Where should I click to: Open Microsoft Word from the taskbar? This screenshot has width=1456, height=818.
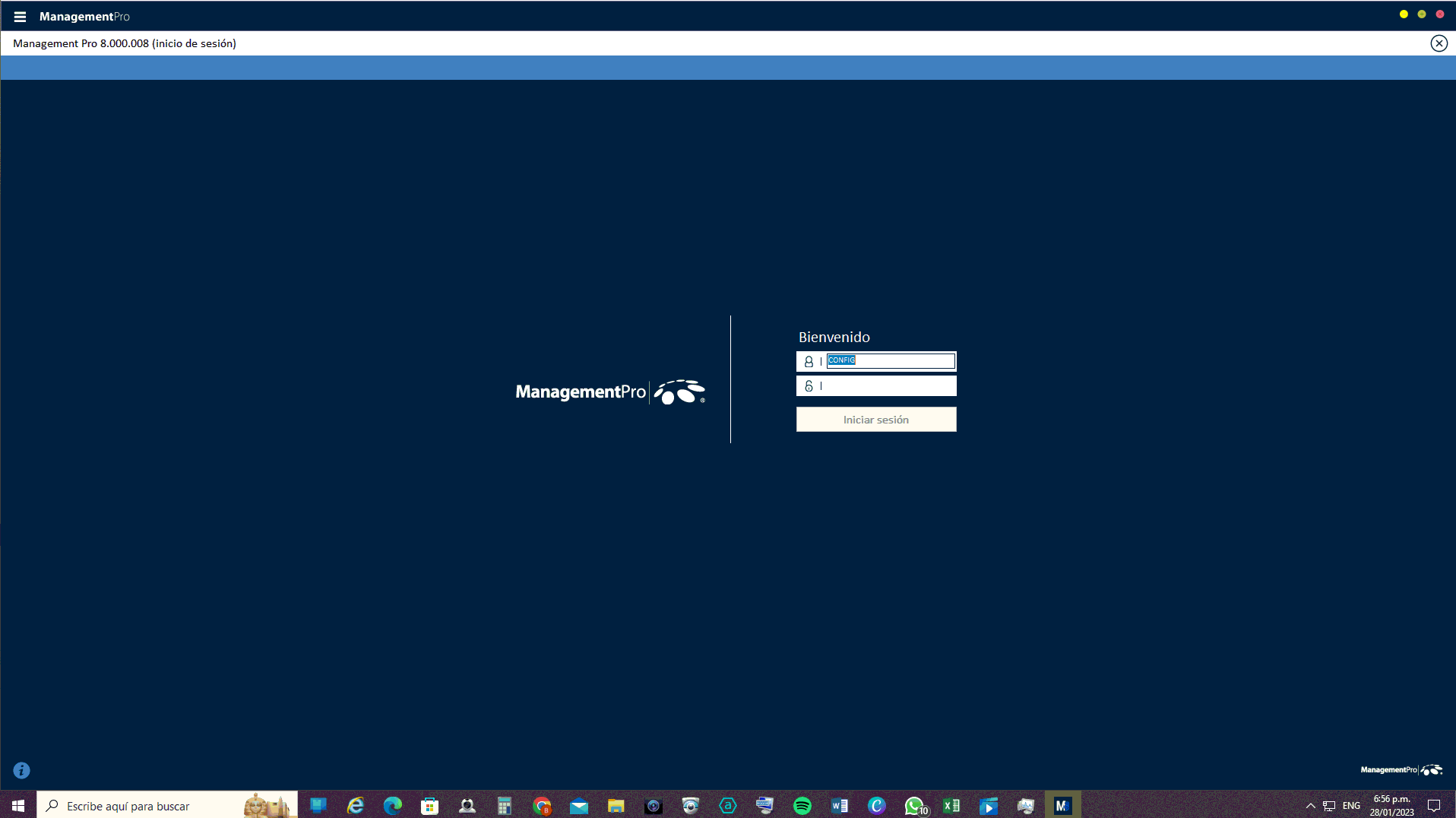pos(839,806)
